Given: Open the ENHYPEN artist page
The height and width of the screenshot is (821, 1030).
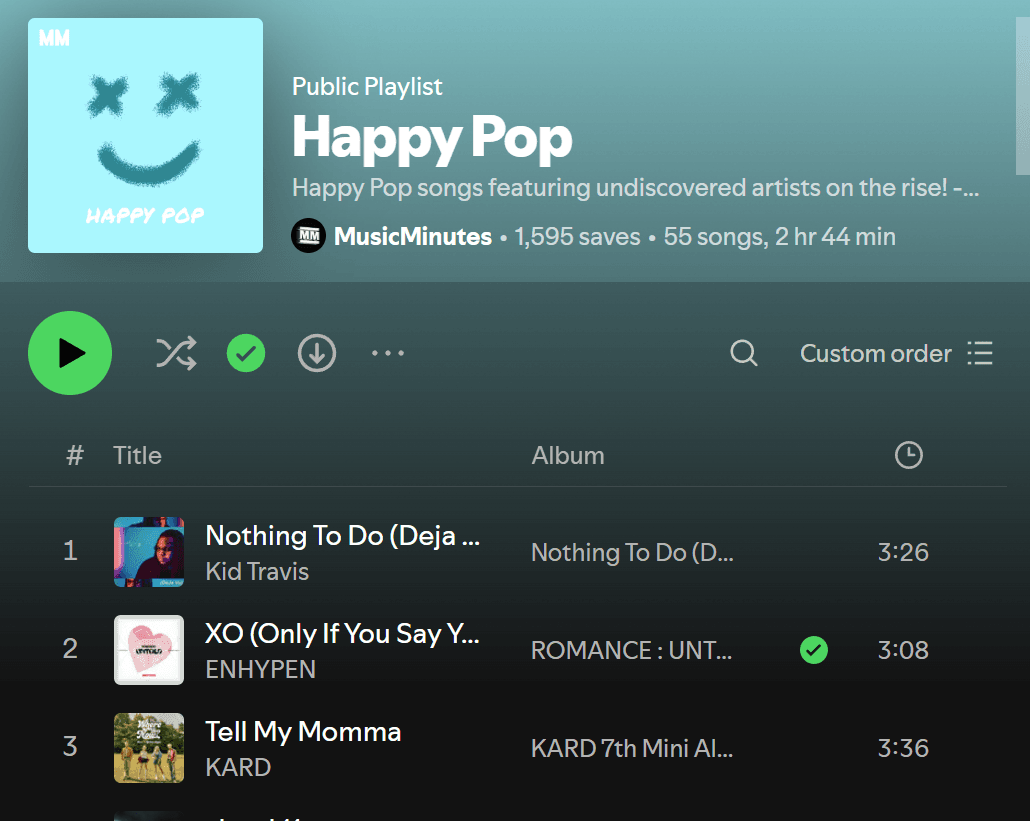Looking at the screenshot, I should point(260,669).
